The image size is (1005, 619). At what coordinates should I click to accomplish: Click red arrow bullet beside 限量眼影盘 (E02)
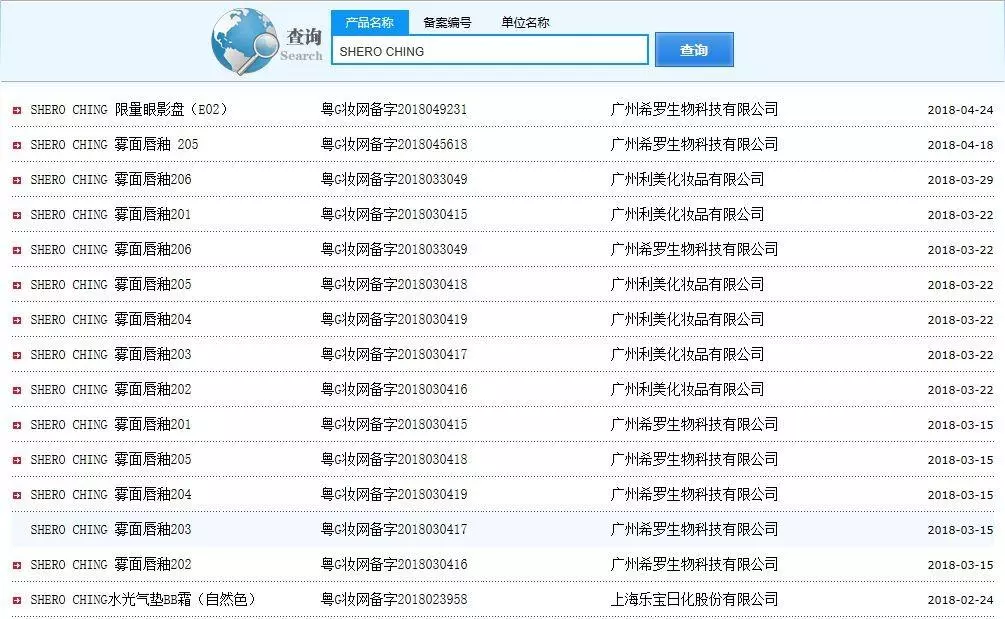click(x=17, y=110)
